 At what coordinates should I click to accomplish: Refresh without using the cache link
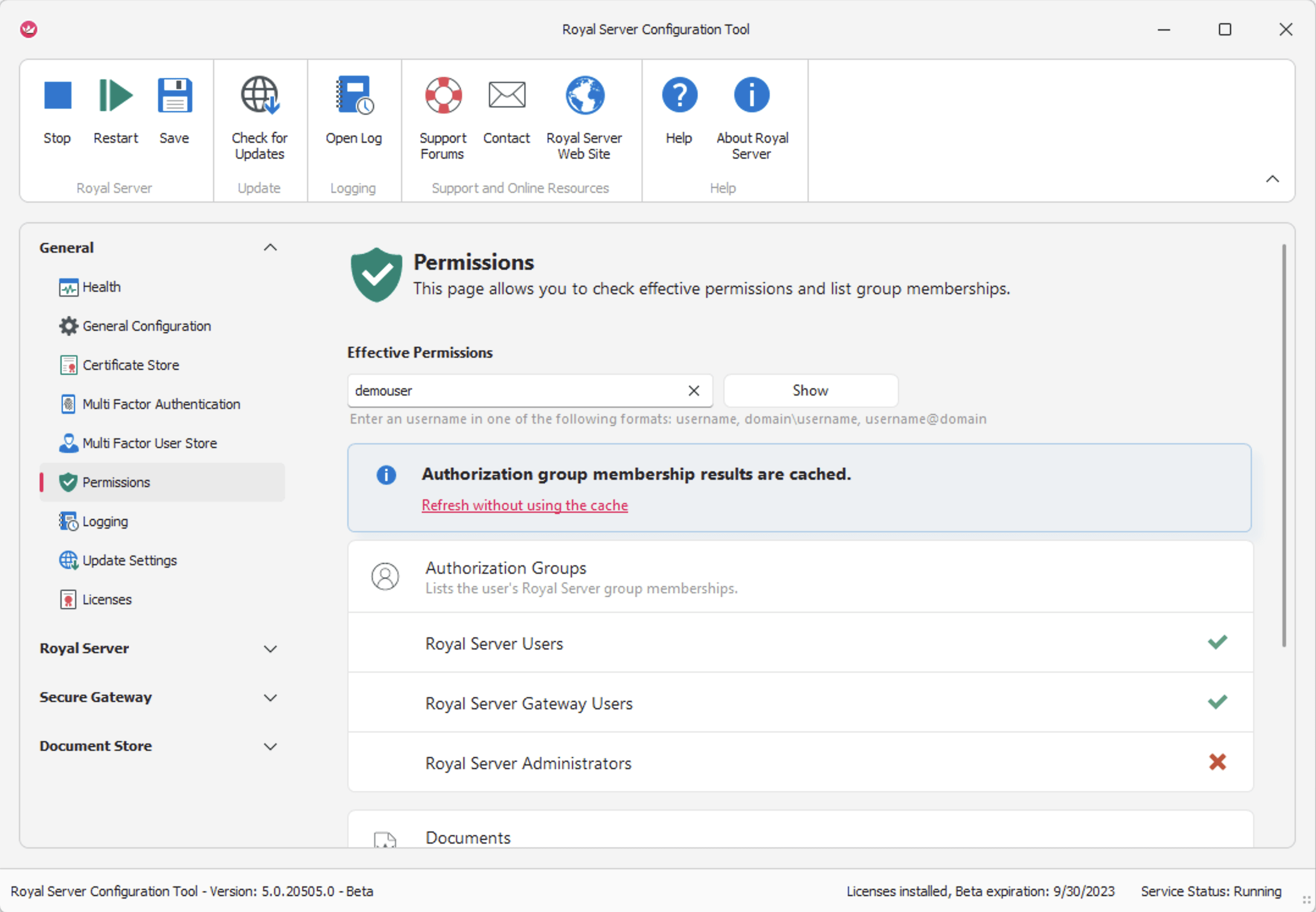click(525, 505)
